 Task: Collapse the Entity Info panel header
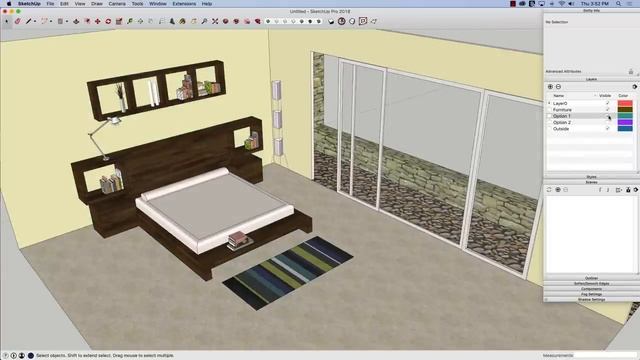click(591, 11)
